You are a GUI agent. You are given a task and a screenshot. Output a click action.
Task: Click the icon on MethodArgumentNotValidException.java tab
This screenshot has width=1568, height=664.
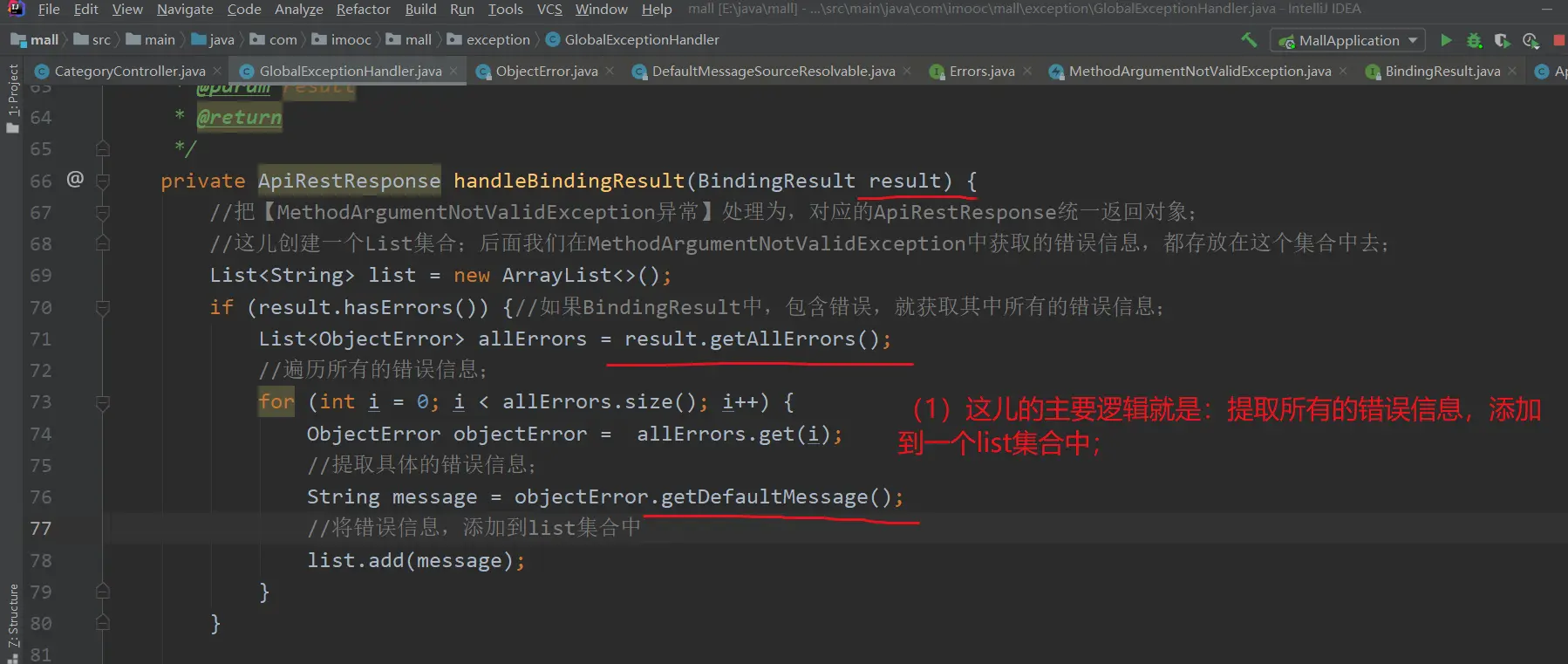[1056, 72]
